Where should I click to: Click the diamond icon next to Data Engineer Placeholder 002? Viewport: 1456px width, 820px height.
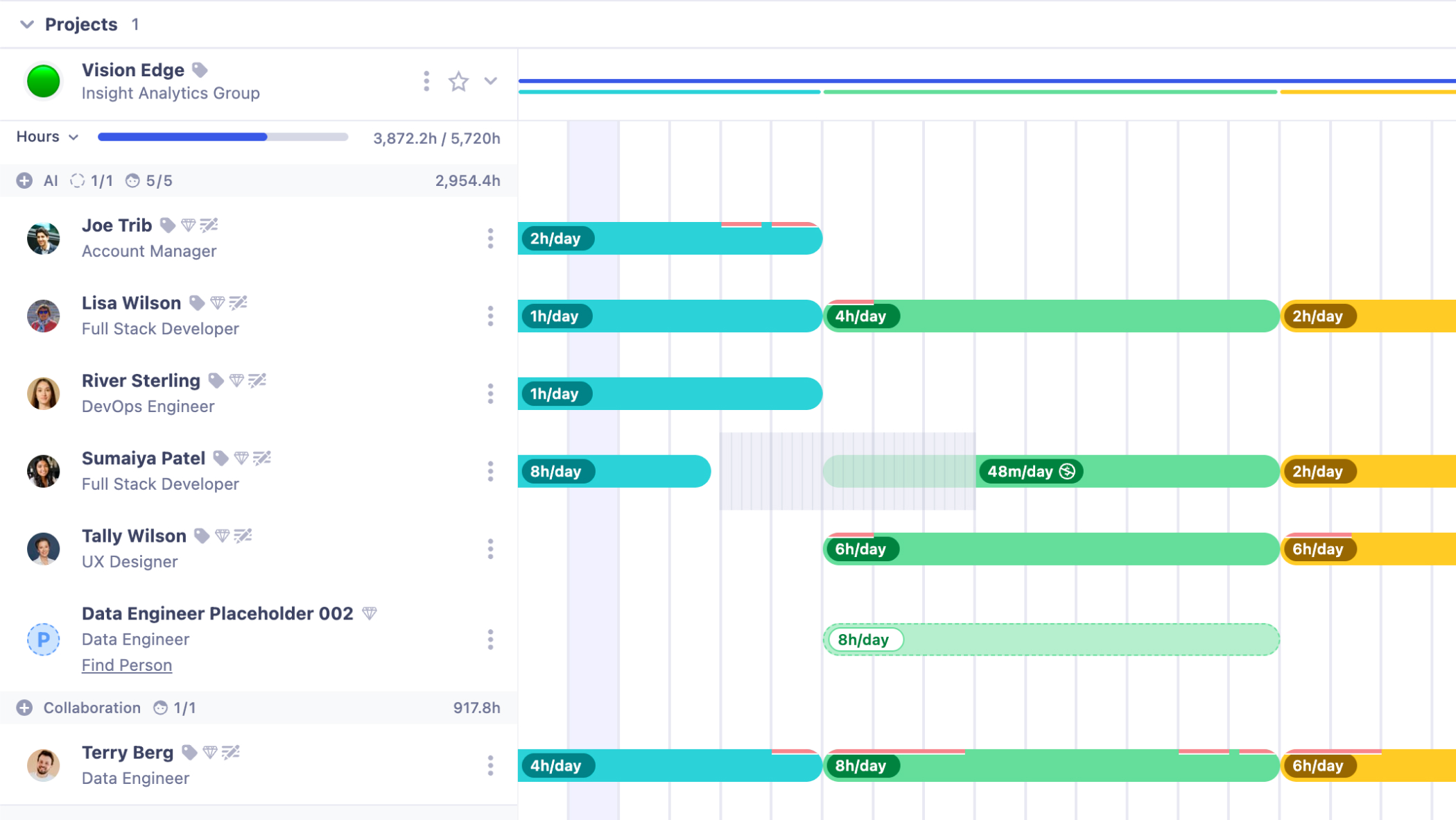370,613
